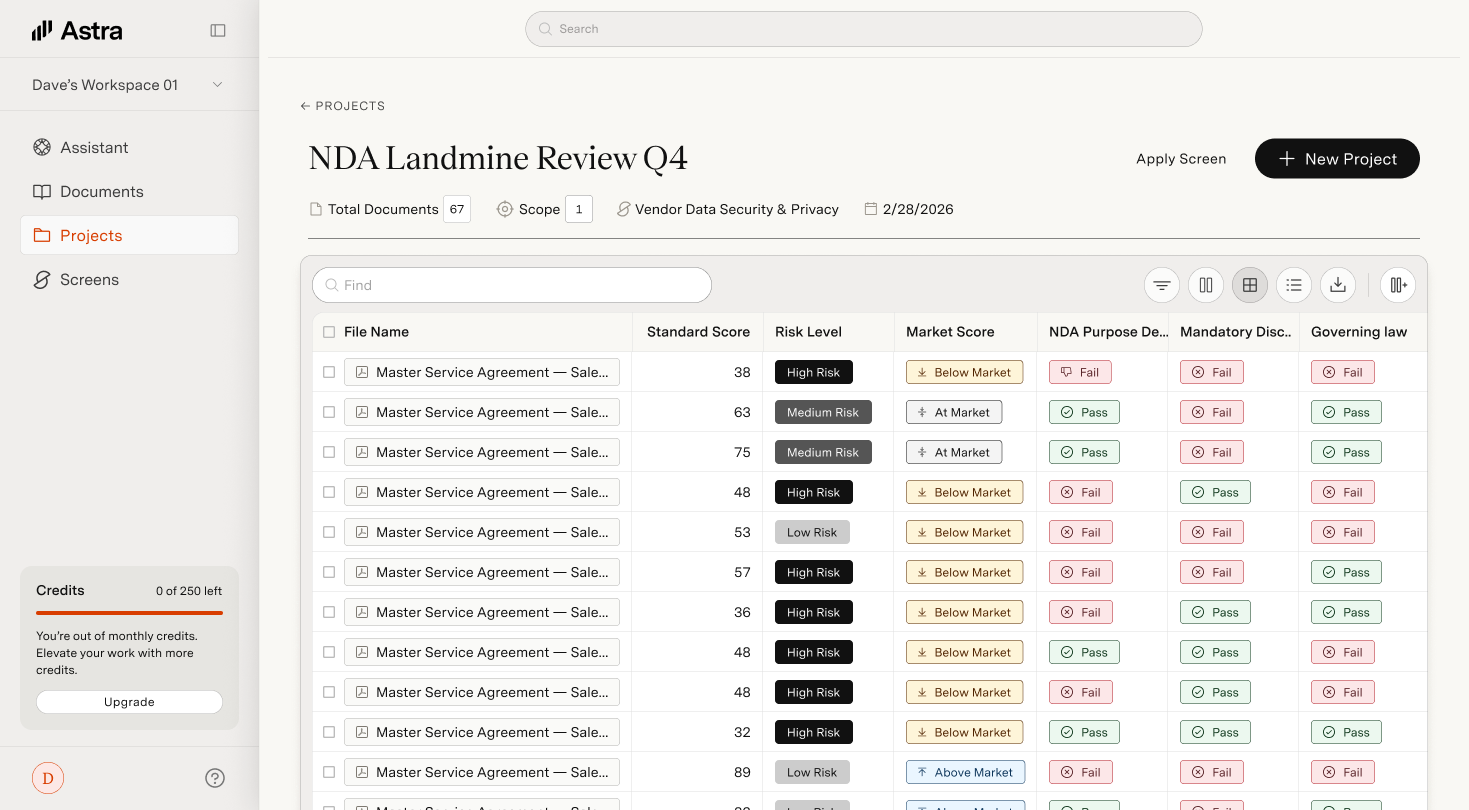Click Medium Risk badge in score 75 row
The height and width of the screenshot is (810, 1469).
click(823, 452)
